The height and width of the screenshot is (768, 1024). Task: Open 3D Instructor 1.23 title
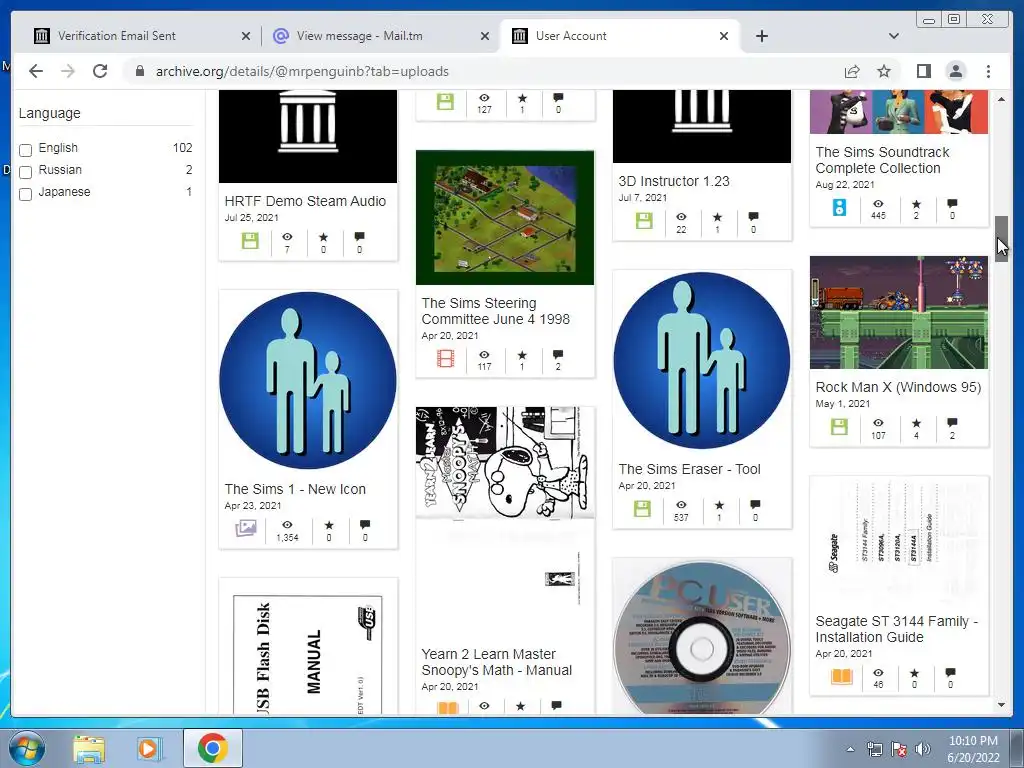(673, 181)
